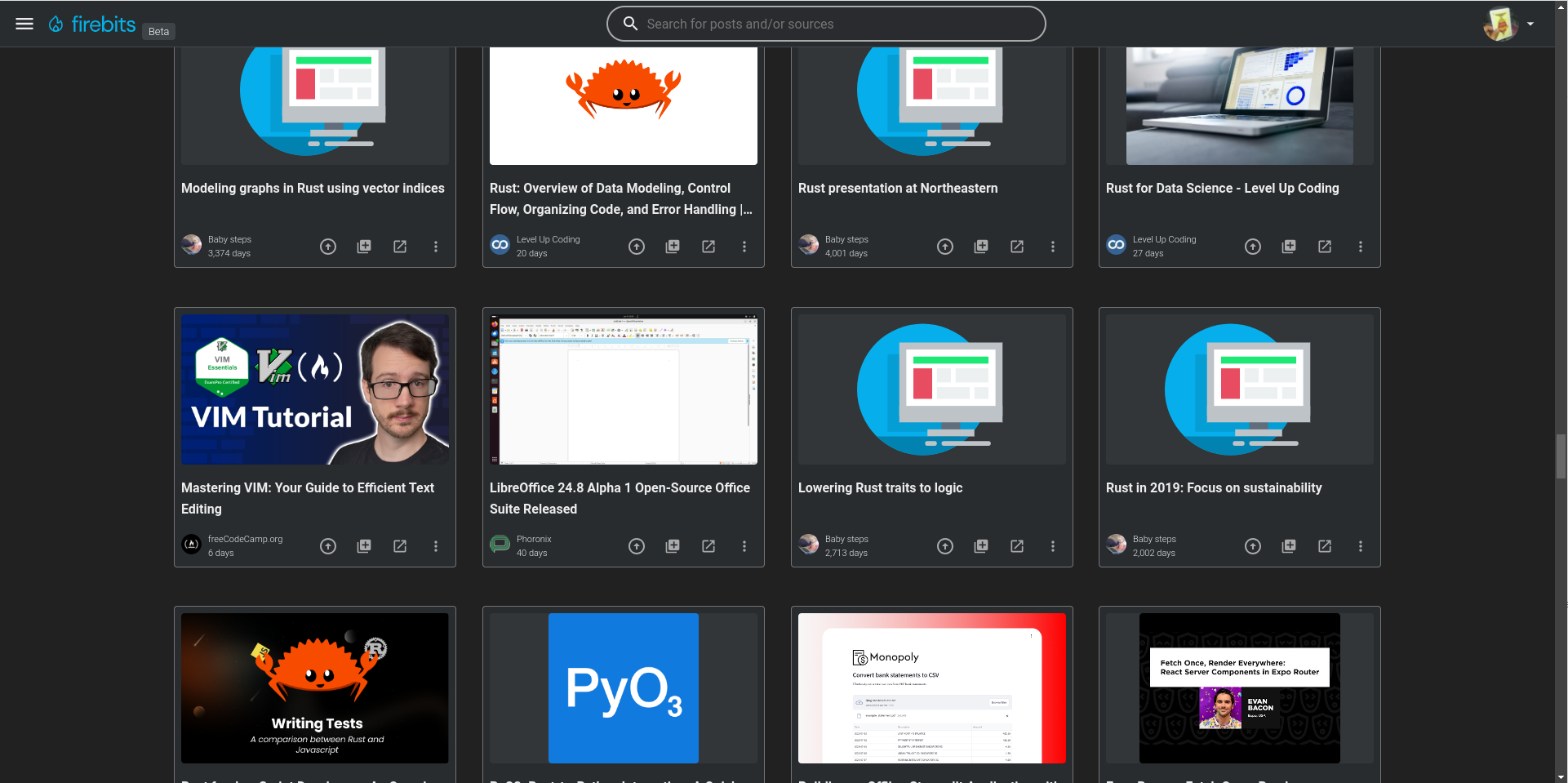The width and height of the screenshot is (1568, 783).
Task: Upvote LibreOffice 24.8 Alpha post
Action: click(637, 546)
